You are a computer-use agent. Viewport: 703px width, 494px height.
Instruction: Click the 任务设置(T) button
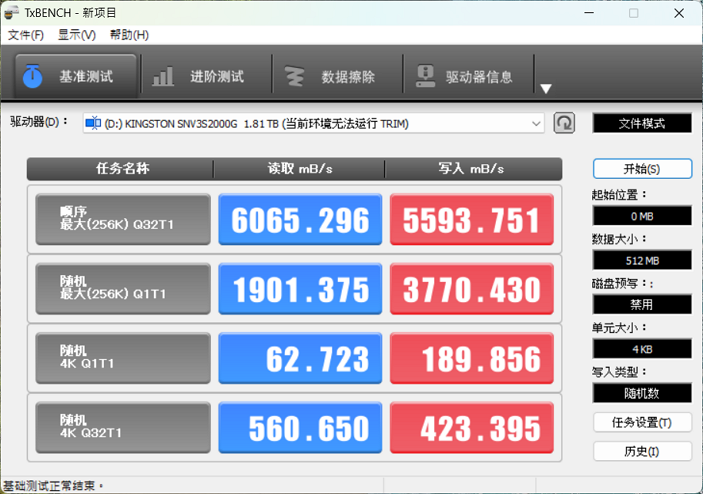642,422
